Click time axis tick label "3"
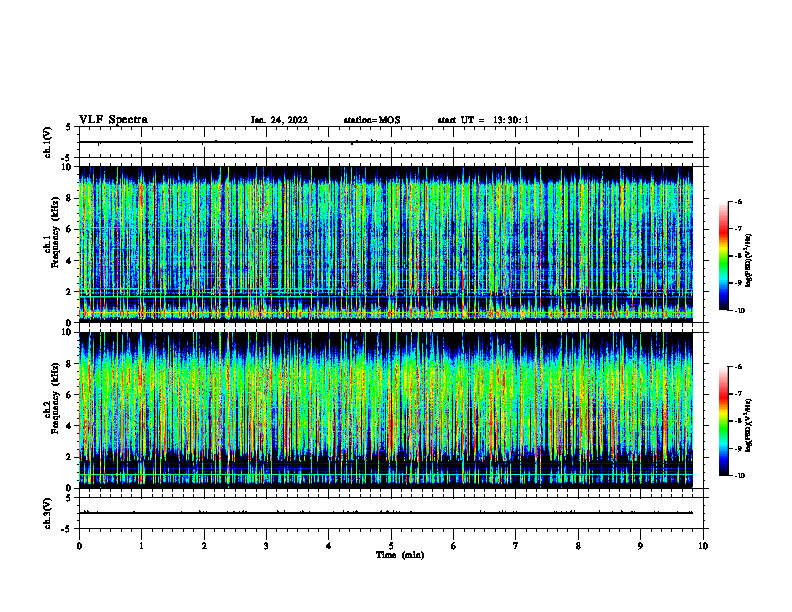 [266, 546]
